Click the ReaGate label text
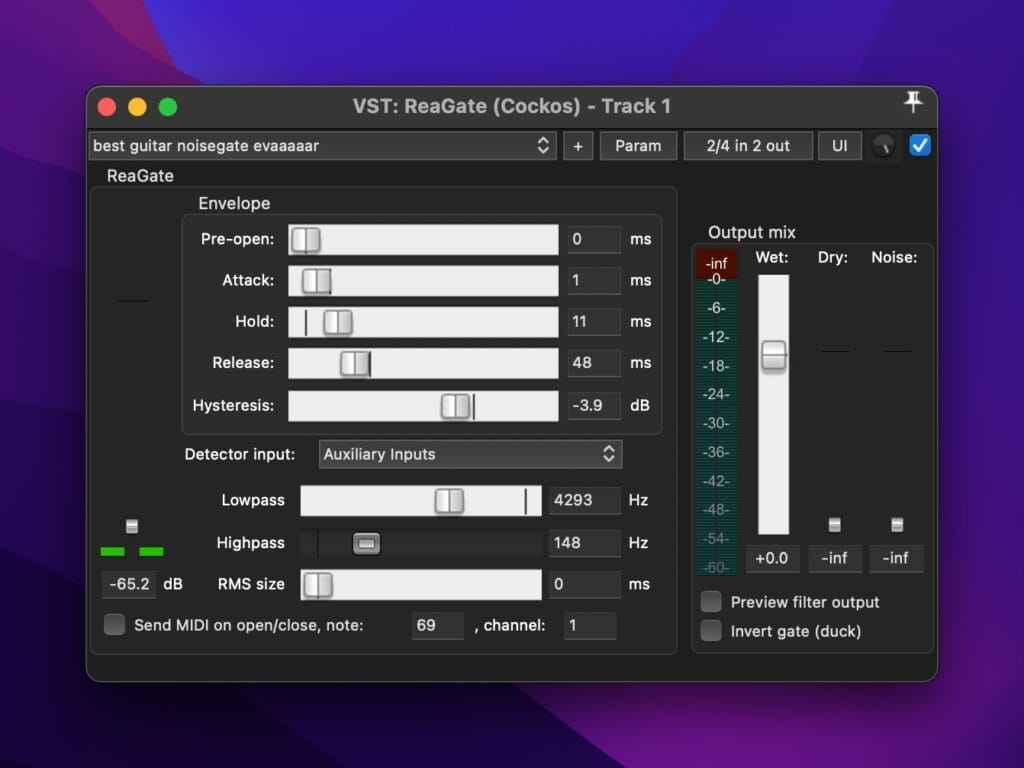The height and width of the screenshot is (768, 1024). [140, 176]
